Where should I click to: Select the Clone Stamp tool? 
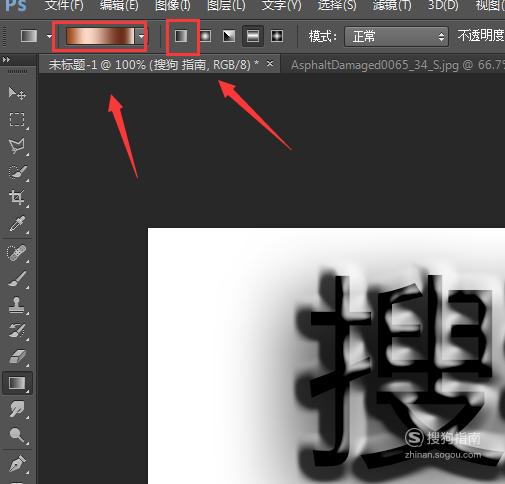[17, 305]
